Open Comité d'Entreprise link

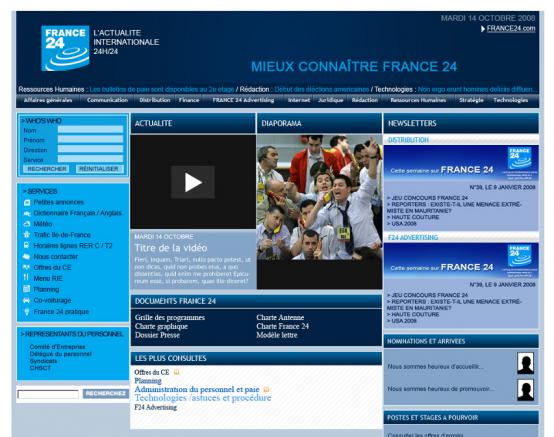click(x=58, y=347)
